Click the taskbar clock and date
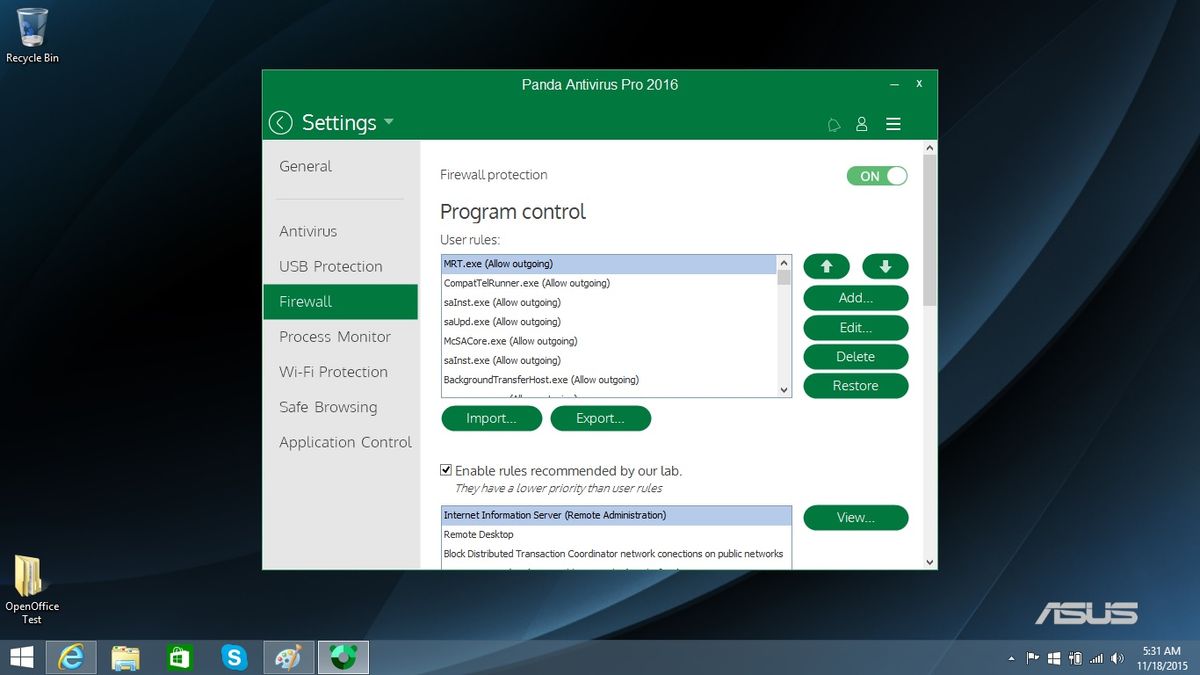Screen dimensions: 1200x675 pyautogui.click(x=1161, y=658)
